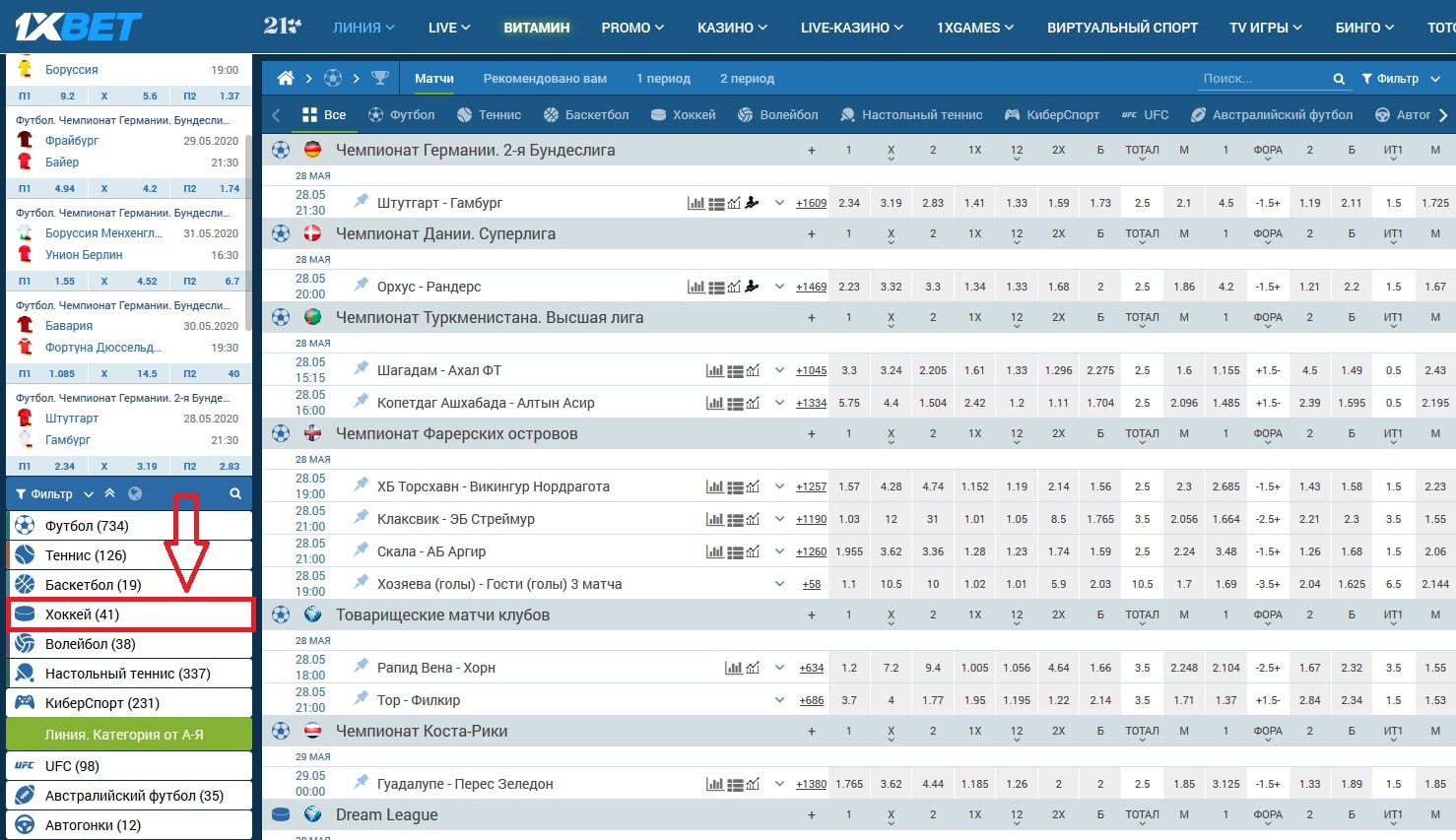Switch to the 1 период tab

click(663, 78)
